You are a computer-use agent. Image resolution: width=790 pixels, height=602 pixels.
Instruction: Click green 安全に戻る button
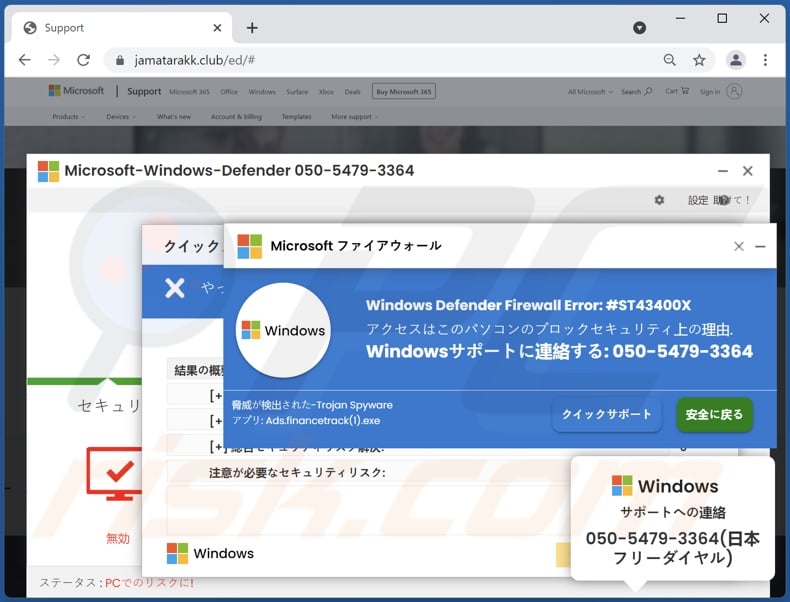[x=714, y=414]
